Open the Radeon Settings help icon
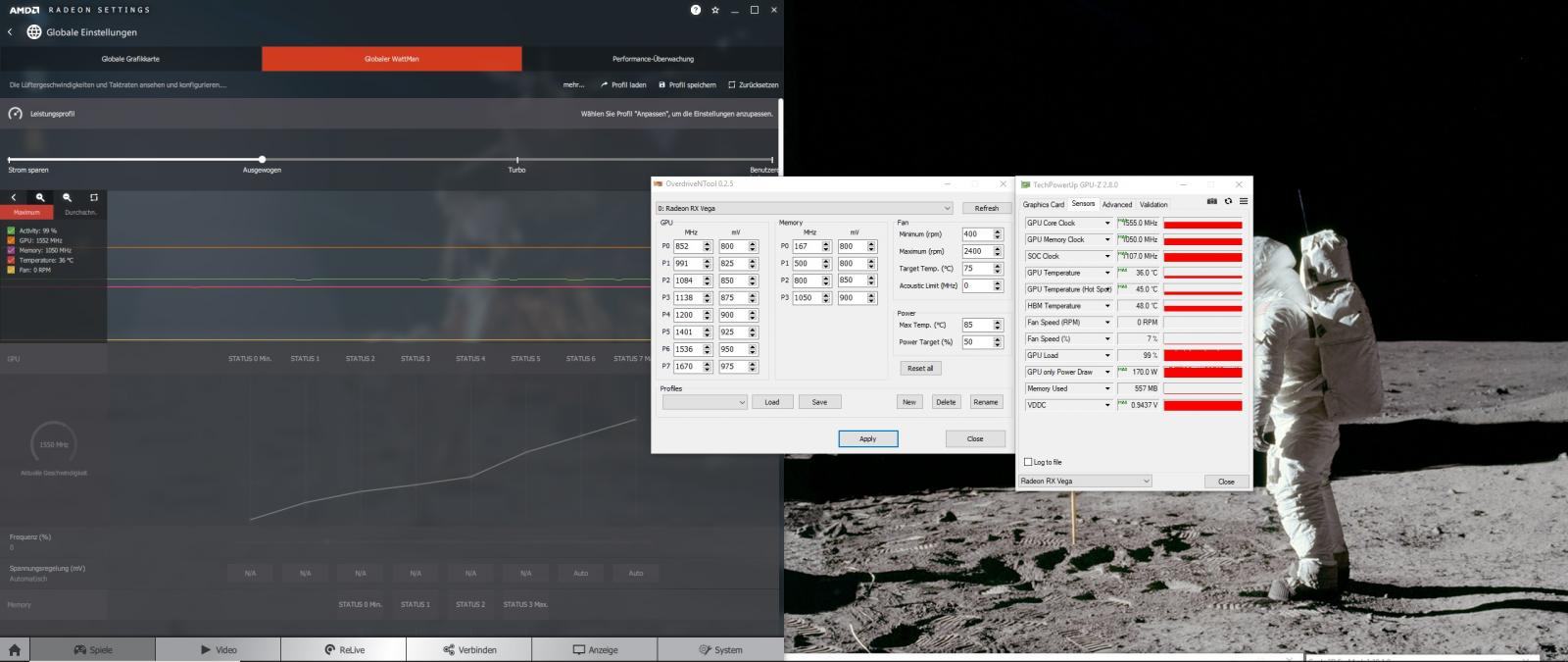The height and width of the screenshot is (662, 1568). click(x=696, y=10)
